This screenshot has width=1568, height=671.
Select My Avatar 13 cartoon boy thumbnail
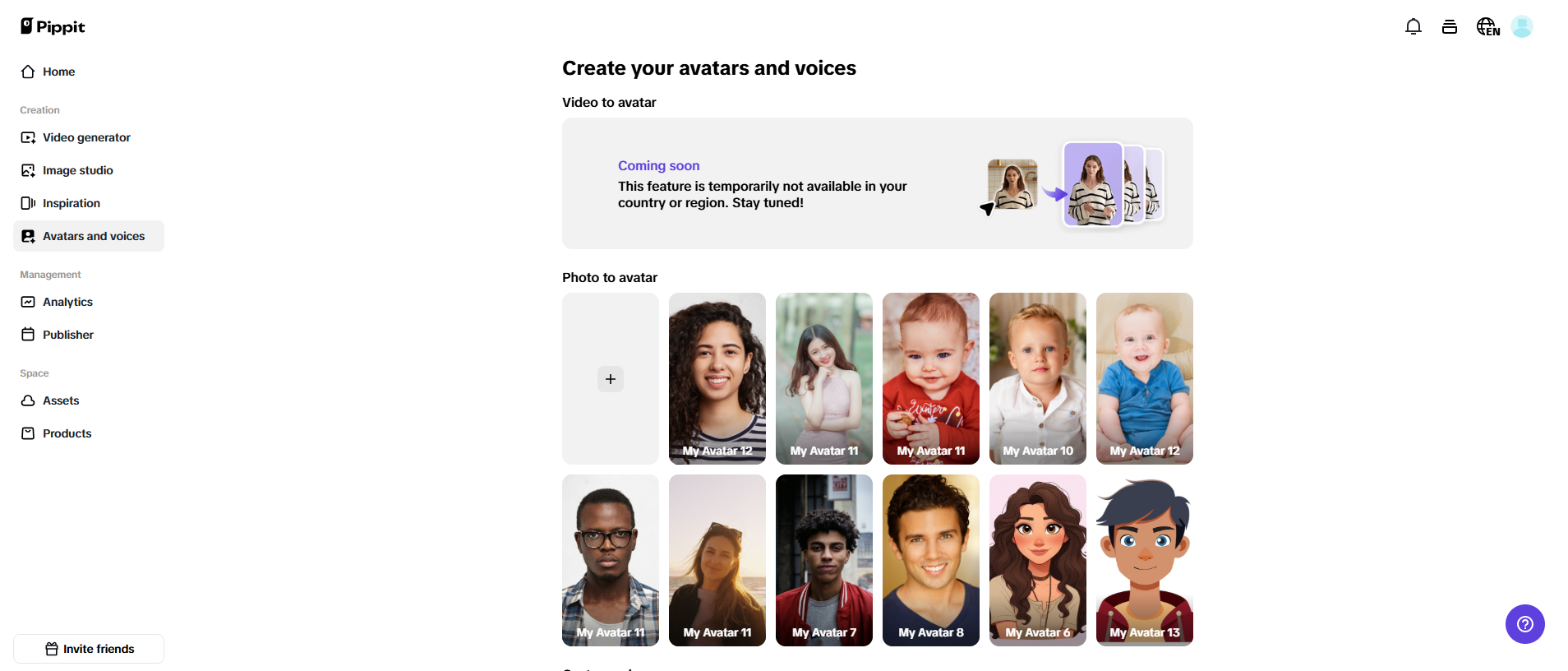click(x=1144, y=560)
